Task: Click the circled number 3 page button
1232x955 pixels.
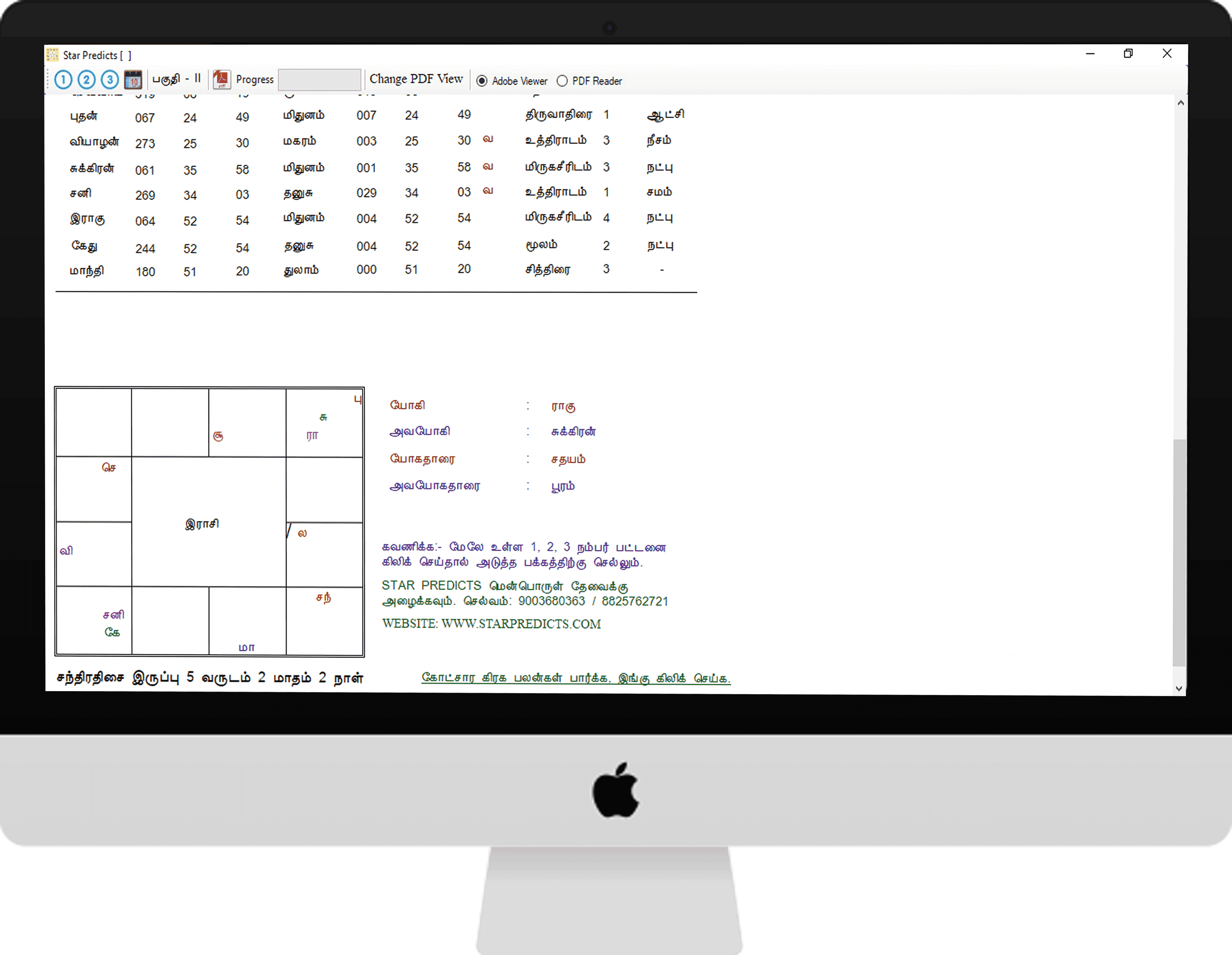Action: (x=110, y=80)
